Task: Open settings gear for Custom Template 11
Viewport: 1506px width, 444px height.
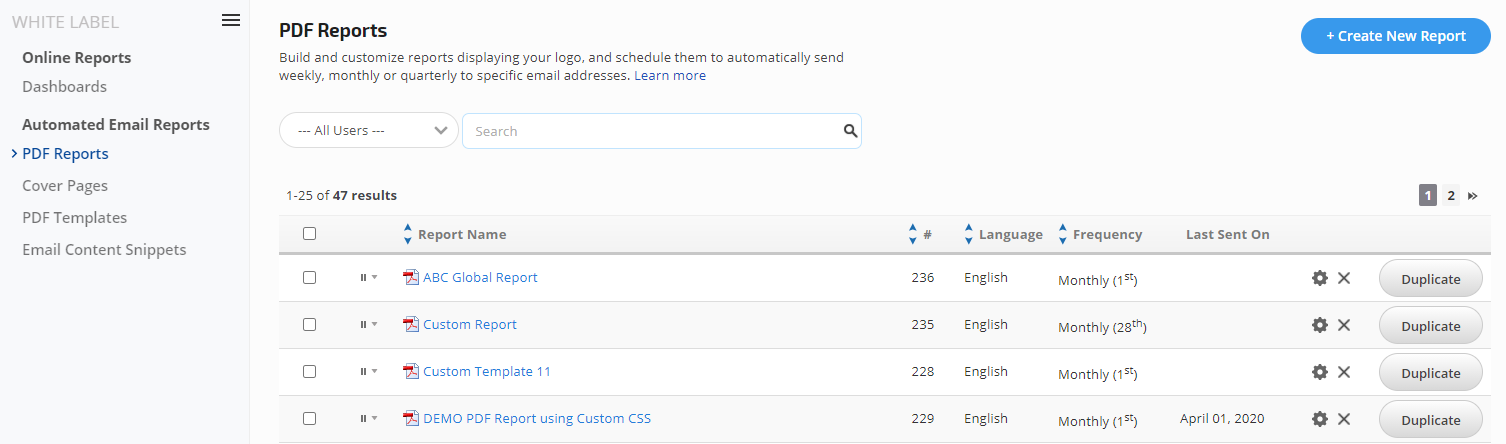Action: click(1319, 372)
